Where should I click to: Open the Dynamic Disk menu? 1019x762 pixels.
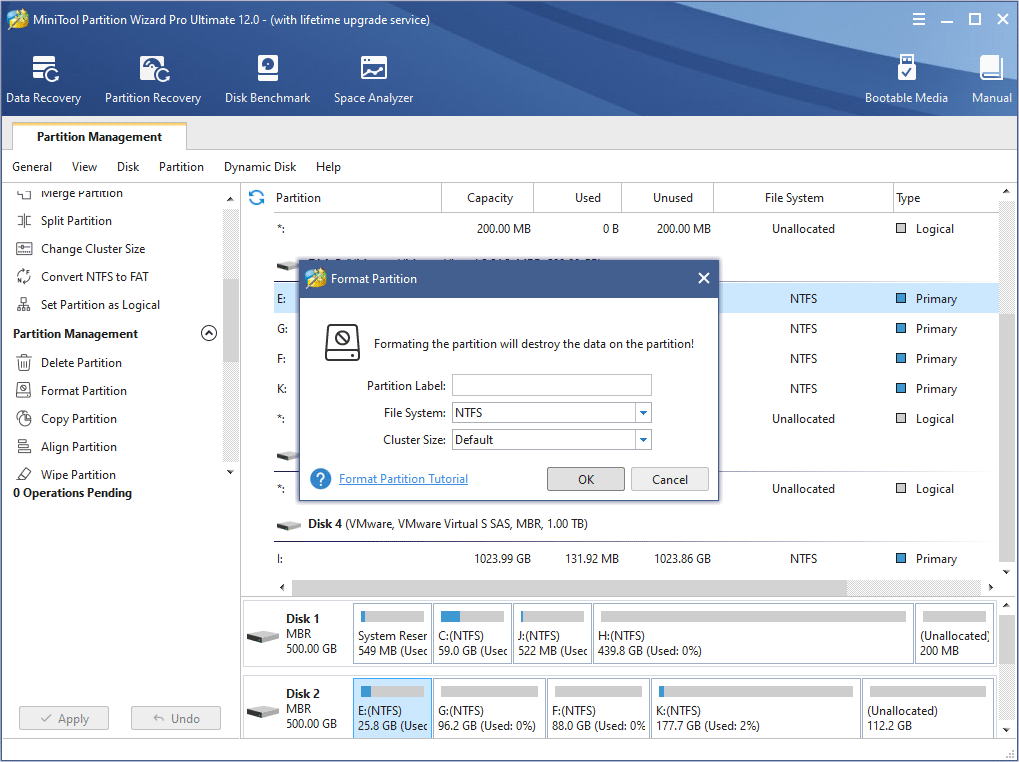pyautogui.click(x=260, y=167)
